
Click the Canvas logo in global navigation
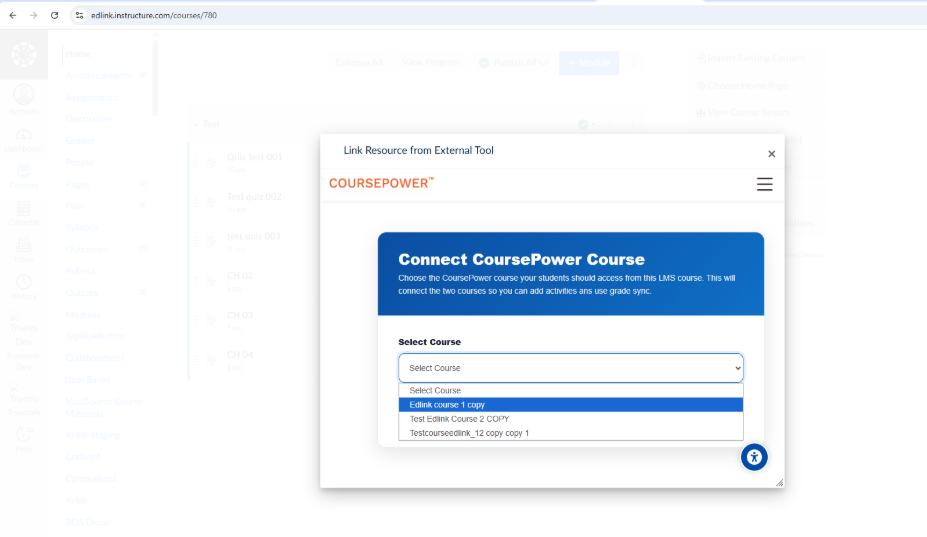click(x=24, y=54)
